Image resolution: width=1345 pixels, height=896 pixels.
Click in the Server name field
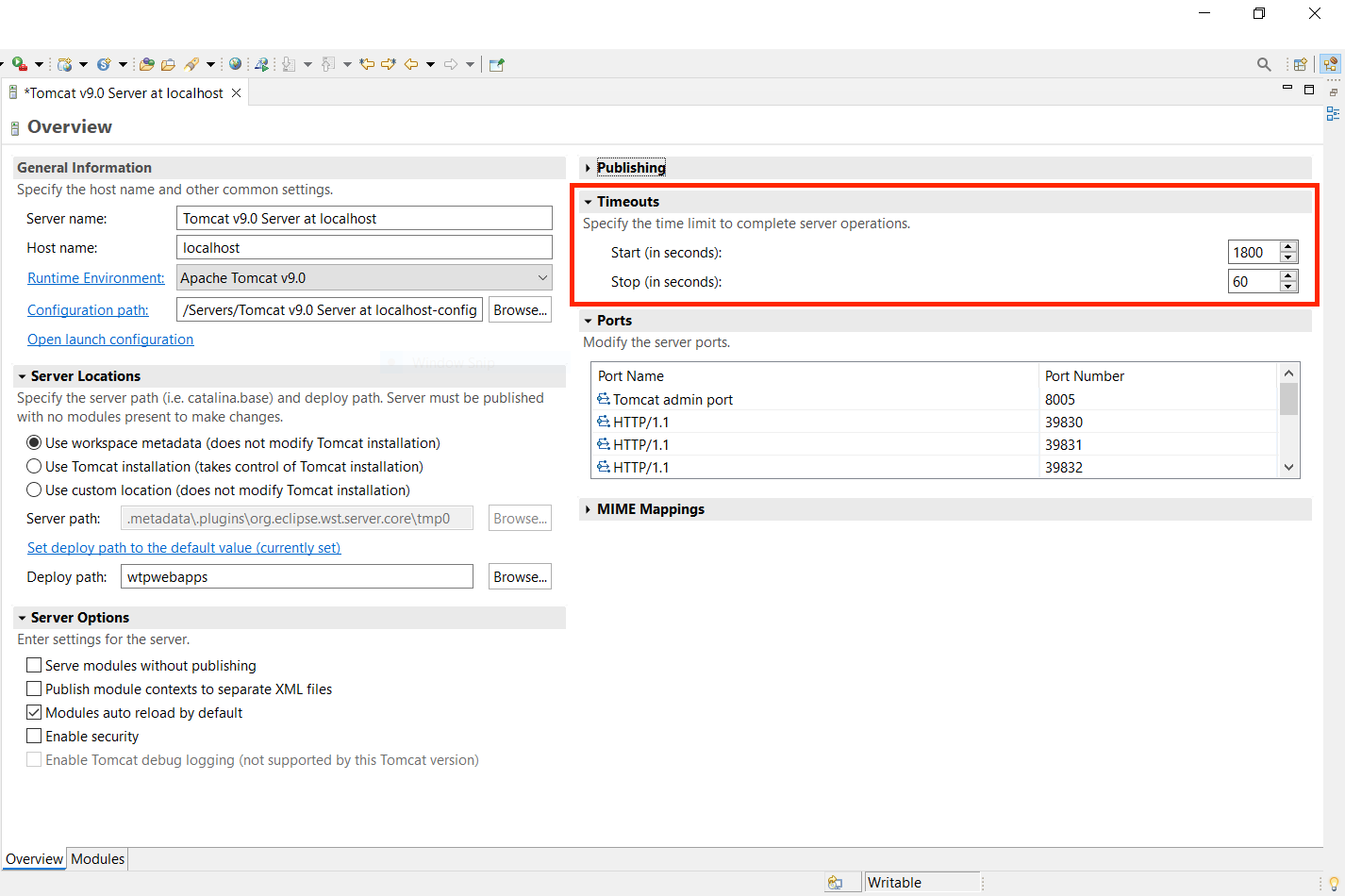[364, 218]
